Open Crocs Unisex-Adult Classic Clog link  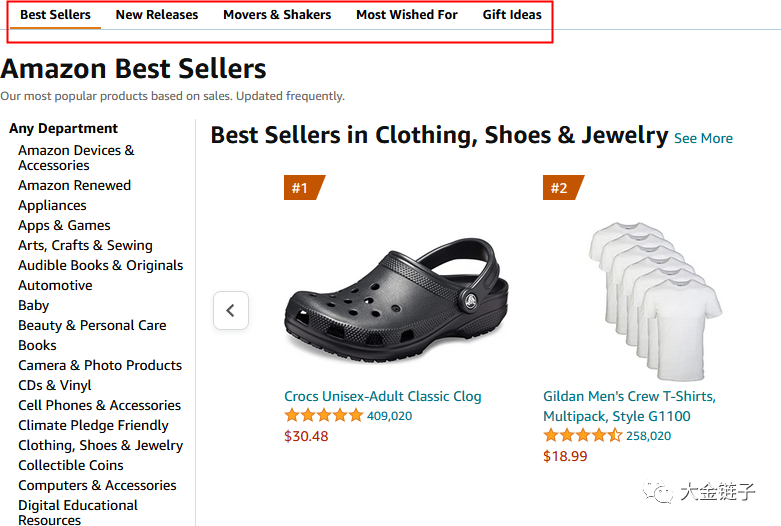(x=383, y=396)
